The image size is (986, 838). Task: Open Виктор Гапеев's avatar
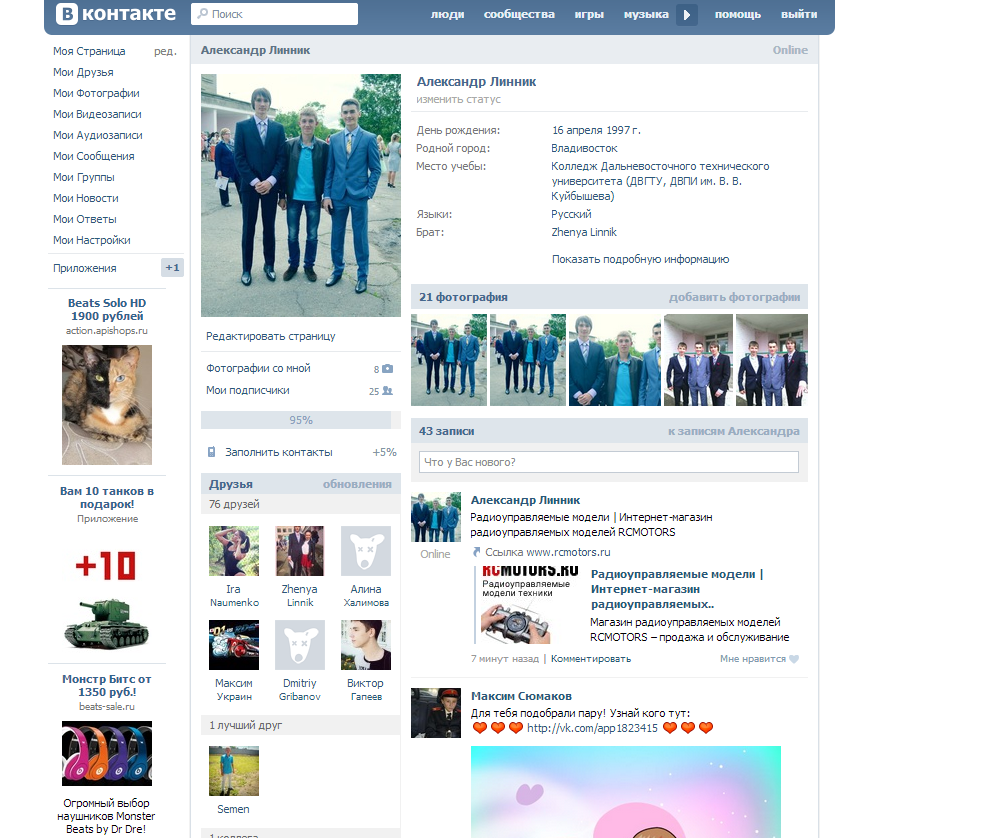[366, 645]
